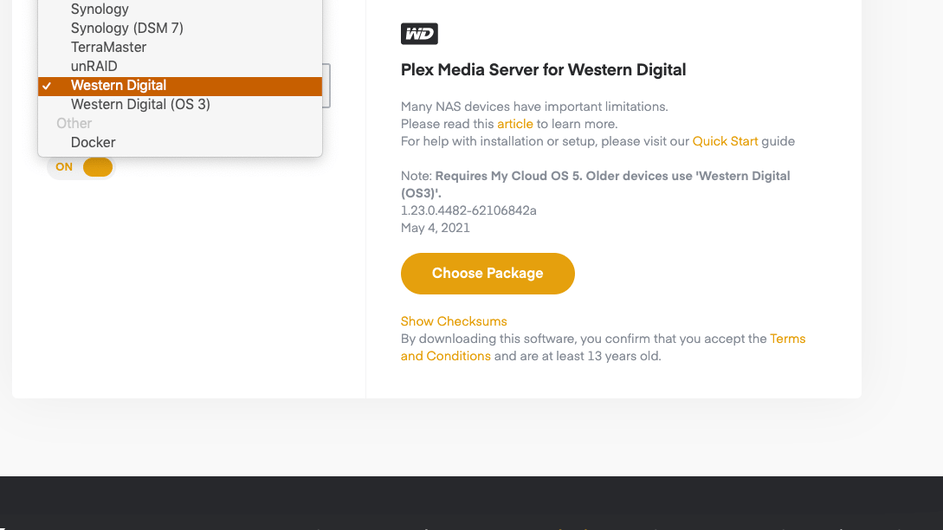Screen dimensions: 943x530
Task: Toggle the ON switch off
Action: (x=81, y=167)
